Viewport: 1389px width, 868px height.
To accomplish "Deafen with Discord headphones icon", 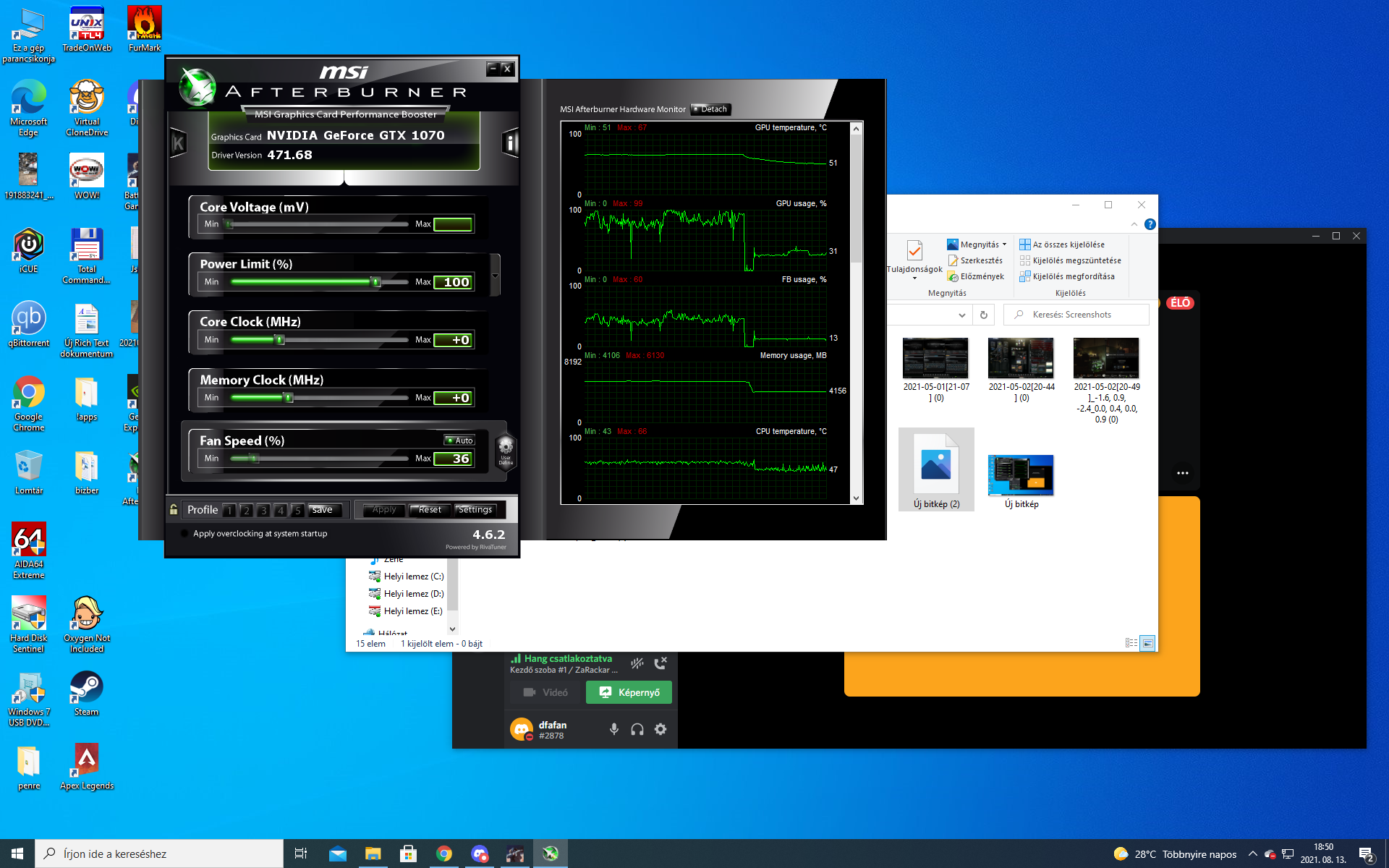I will 637,729.
